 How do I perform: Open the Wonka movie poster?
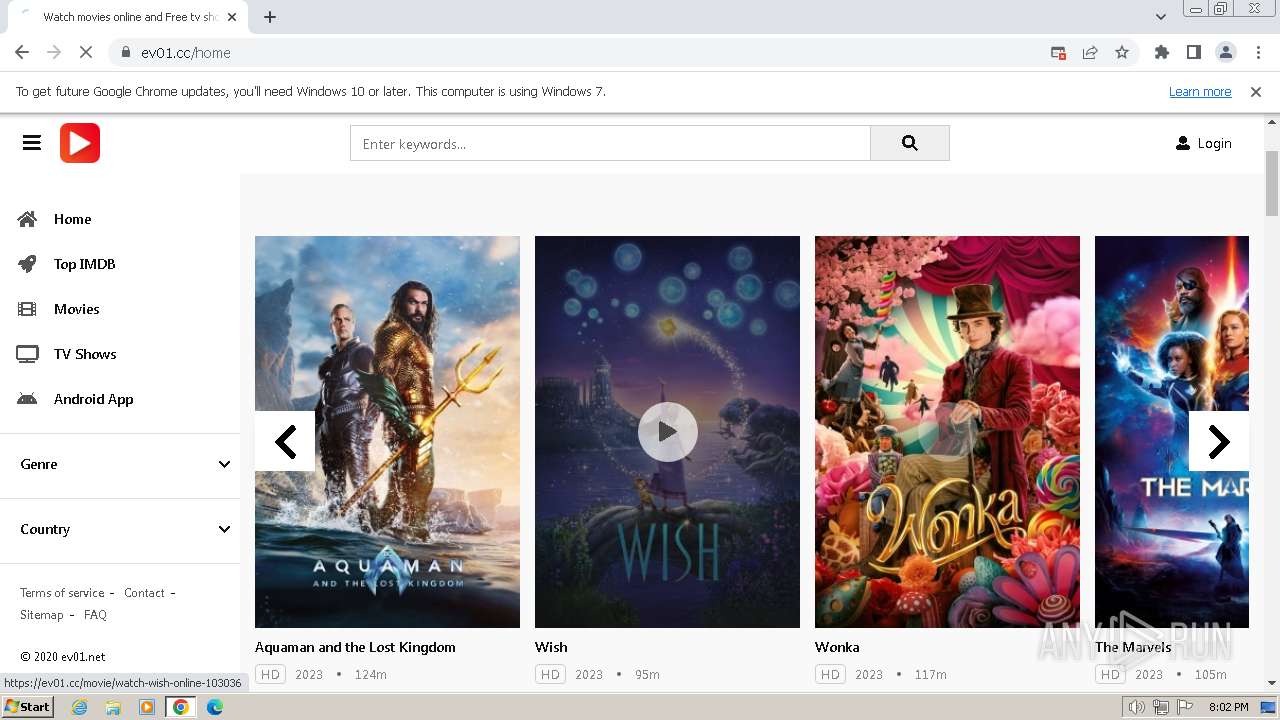tap(947, 432)
